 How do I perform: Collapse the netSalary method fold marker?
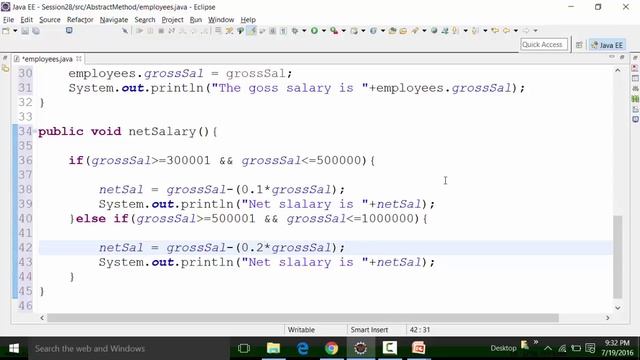click(35, 131)
